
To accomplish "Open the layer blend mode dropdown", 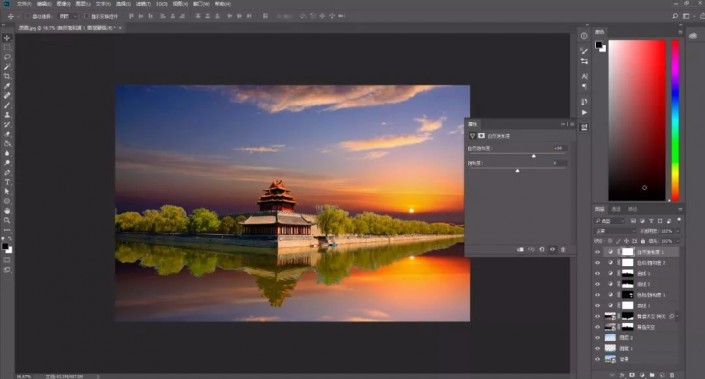I will click(x=615, y=231).
